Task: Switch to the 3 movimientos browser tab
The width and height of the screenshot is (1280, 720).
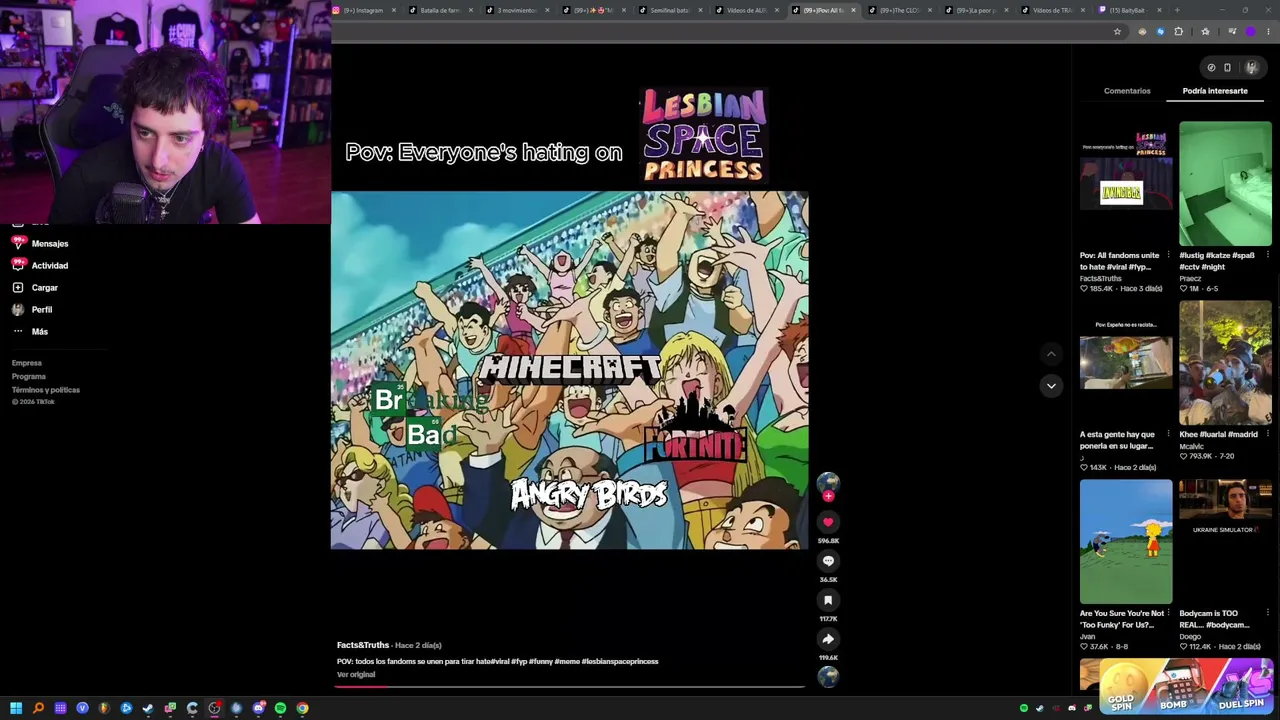Action: 518,10
